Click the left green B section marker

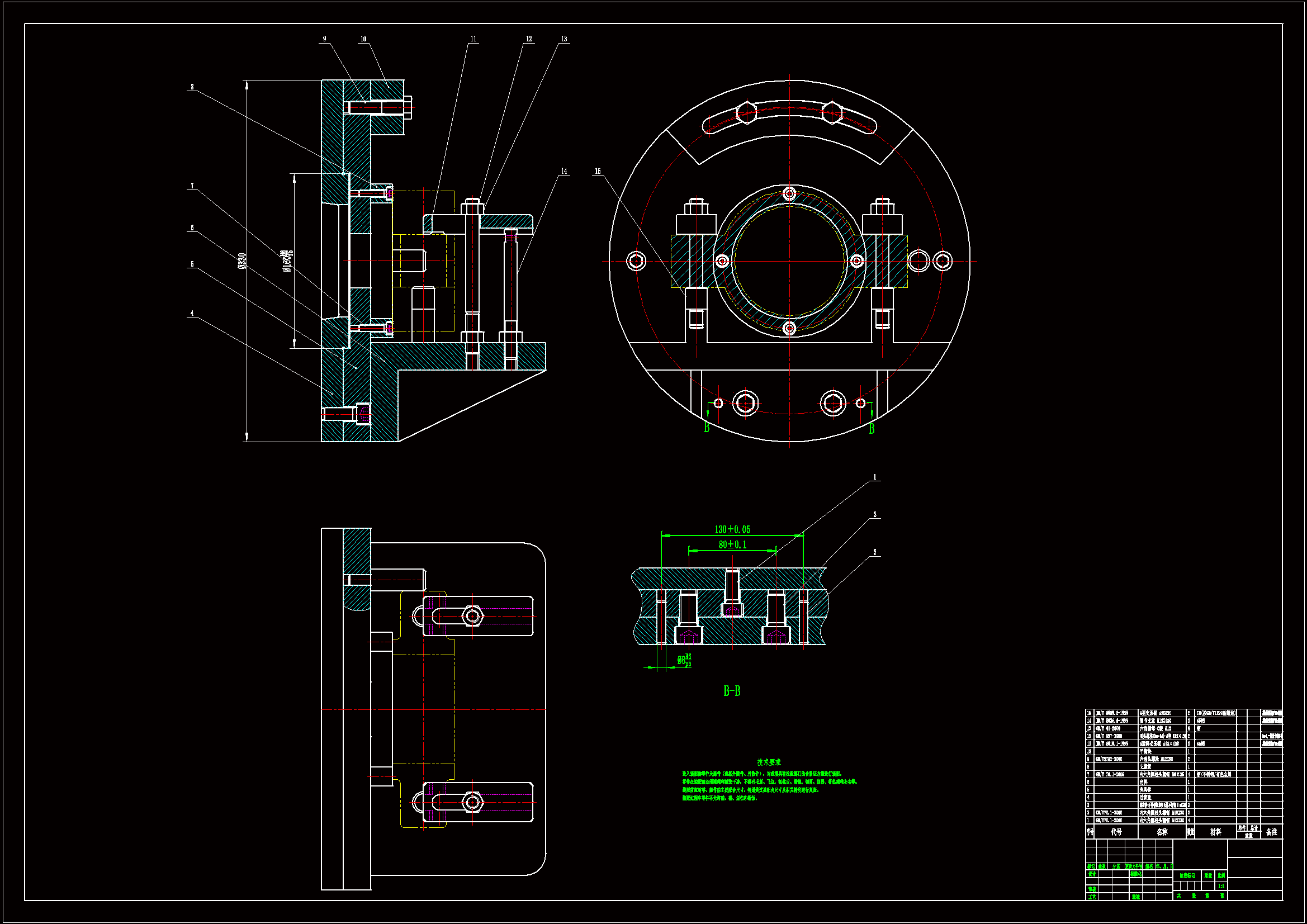[707, 428]
